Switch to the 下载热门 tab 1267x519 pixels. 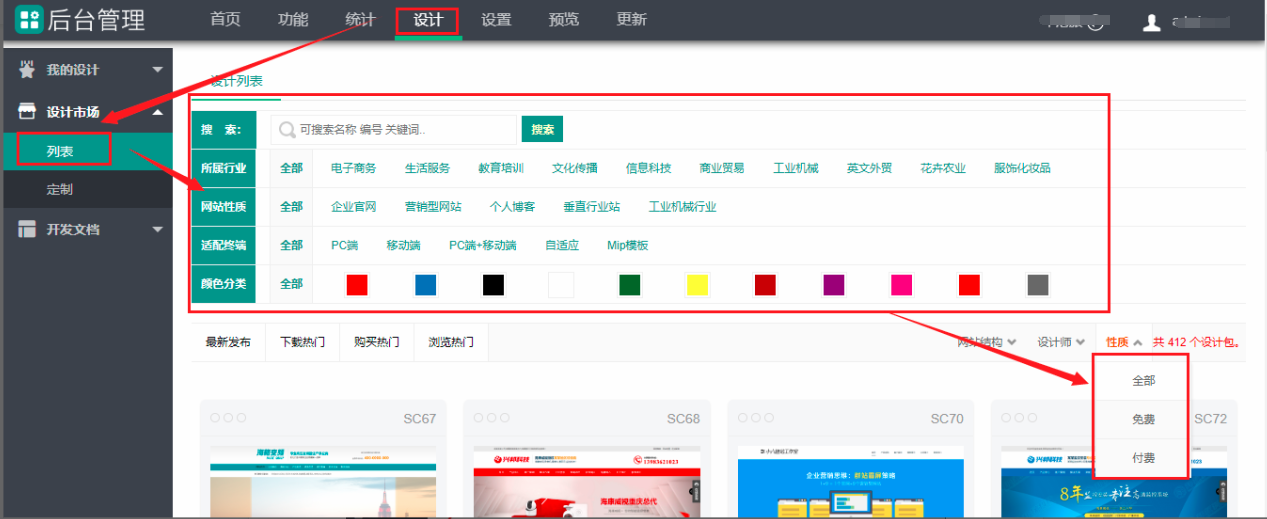click(302, 342)
